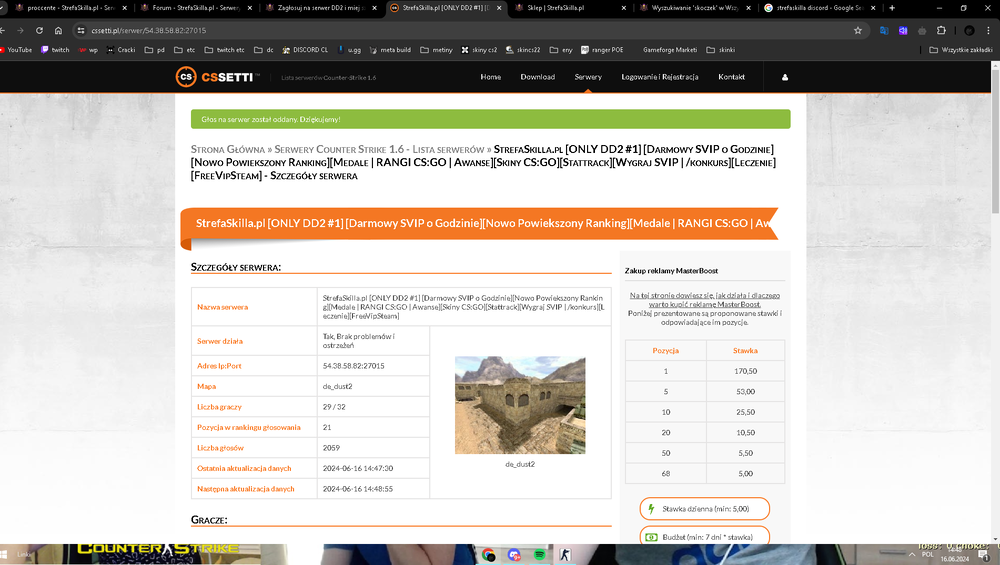The width and height of the screenshot is (1000, 565).
Task: Open the Chrome profile avatar
Action: (x=969, y=31)
